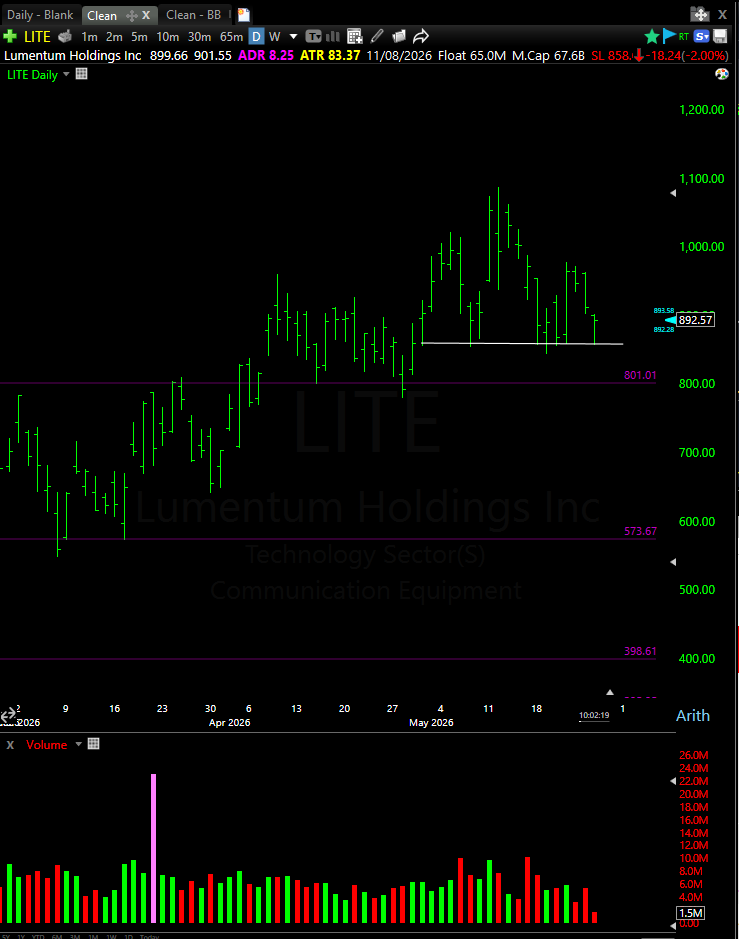Click the -18.24 (-2.00%) change value
This screenshot has height=939, width=739.
coord(689,56)
